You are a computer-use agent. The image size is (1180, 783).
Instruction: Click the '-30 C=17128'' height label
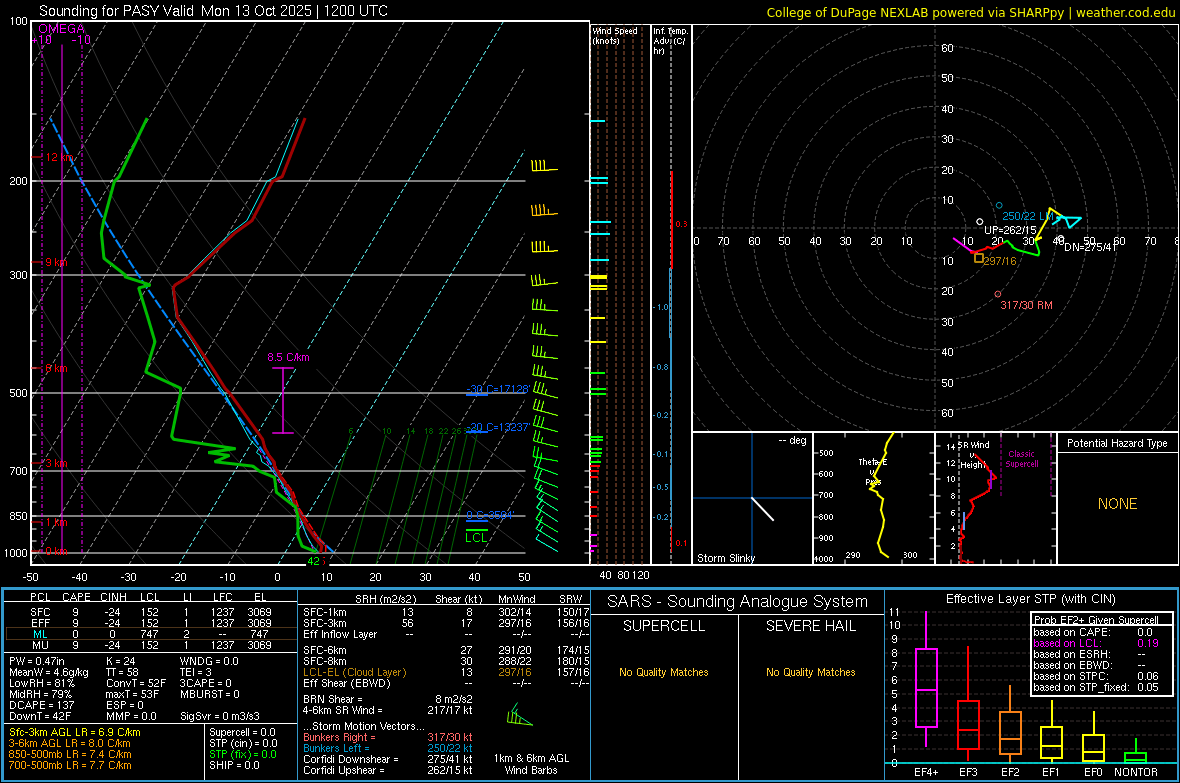pyautogui.click(x=497, y=389)
